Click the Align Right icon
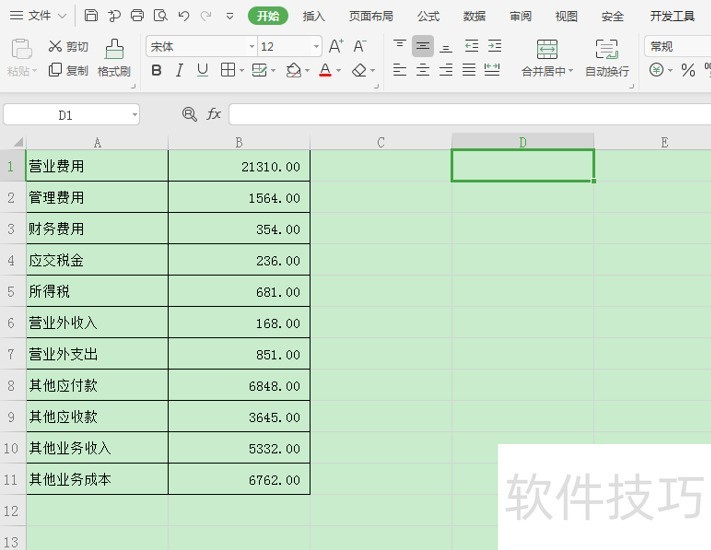The height and width of the screenshot is (550, 711). (x=446, y=70)
